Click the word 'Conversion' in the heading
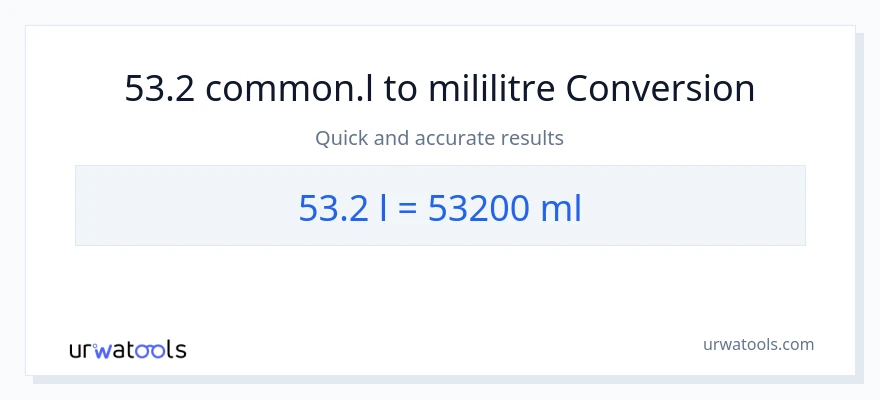This screenshot has width=880, height=400. [x=660, y=89]
